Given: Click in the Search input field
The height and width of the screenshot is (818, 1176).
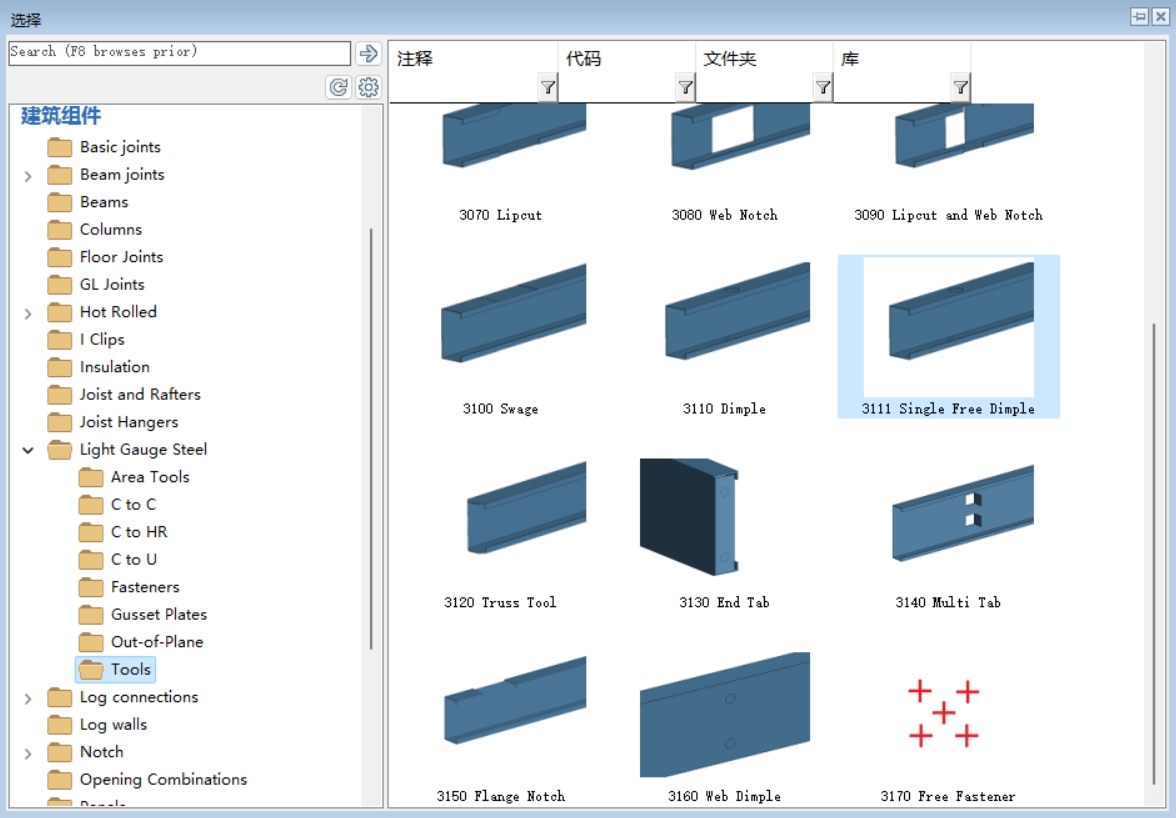Looking at the screenshot, I should click(179, 52).
